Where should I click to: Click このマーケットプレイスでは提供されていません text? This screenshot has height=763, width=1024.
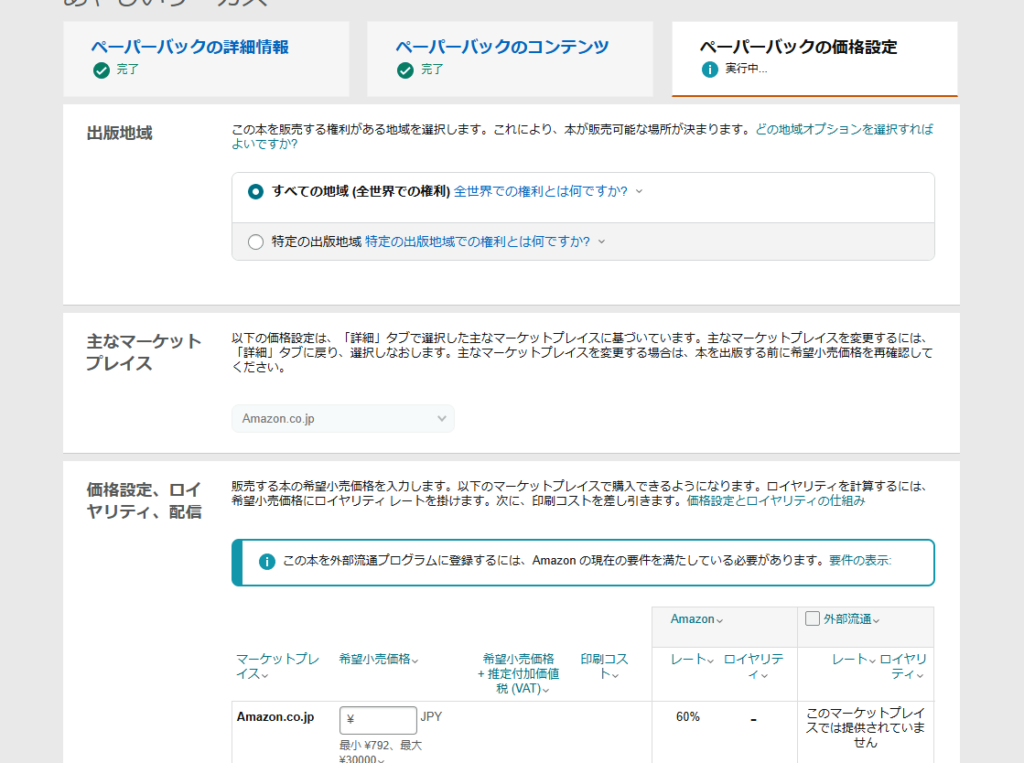click(865, 728)
